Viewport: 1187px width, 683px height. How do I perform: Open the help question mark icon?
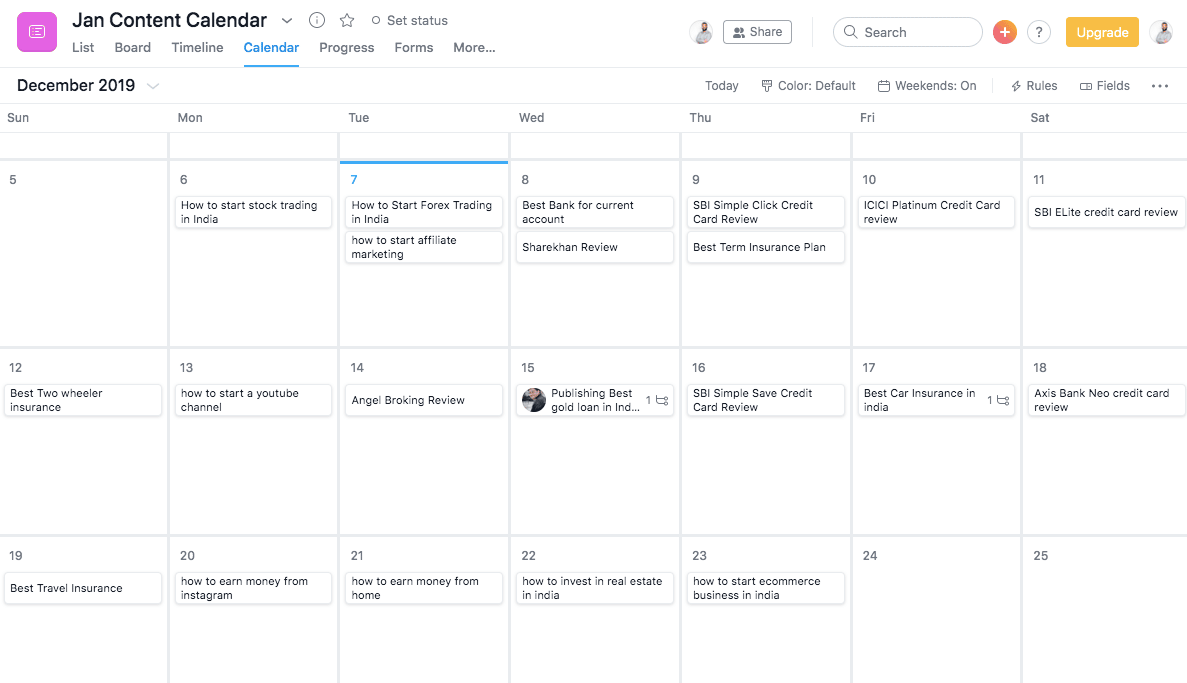pos(1039,32)
